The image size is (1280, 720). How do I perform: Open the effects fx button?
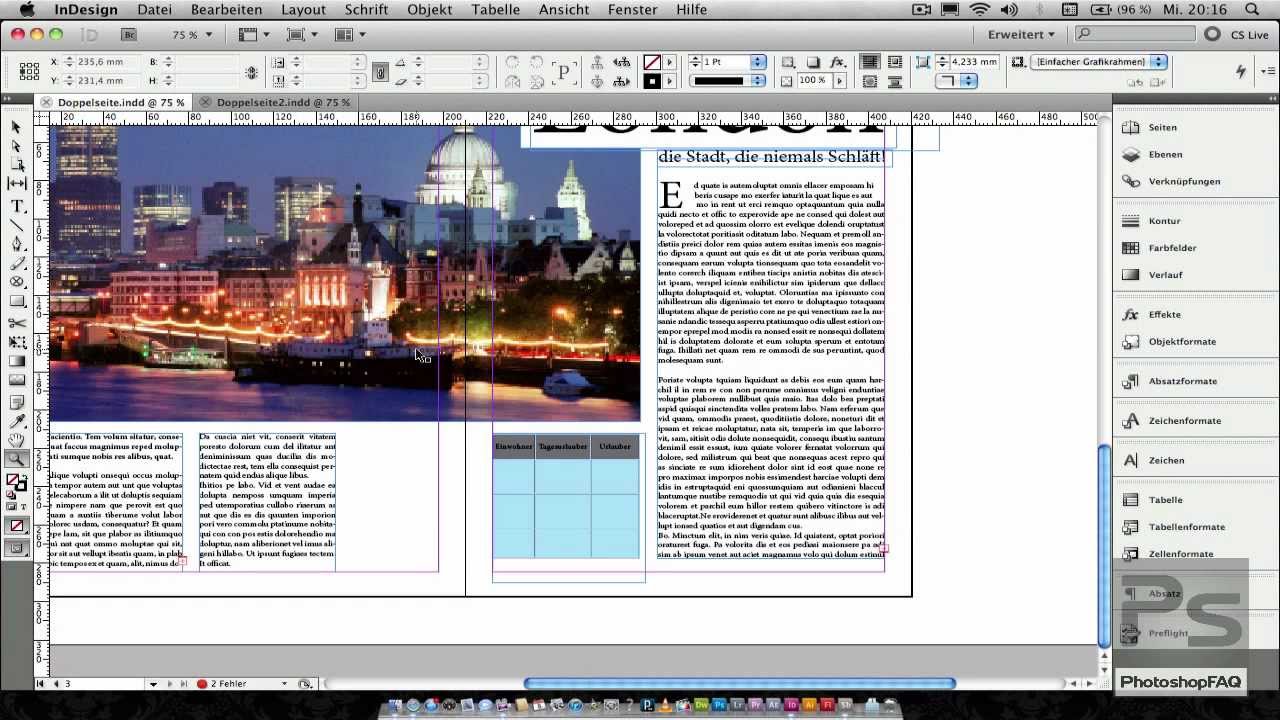(x=838, y=62)
